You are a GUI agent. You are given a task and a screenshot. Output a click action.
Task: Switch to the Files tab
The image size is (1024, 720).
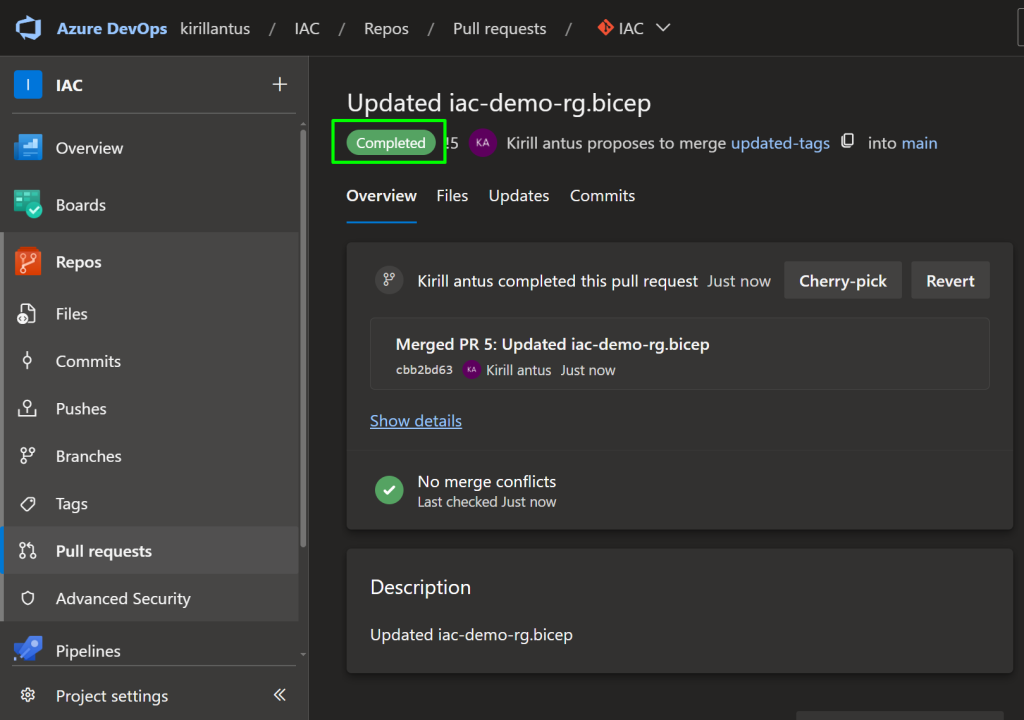click(452, 196)
